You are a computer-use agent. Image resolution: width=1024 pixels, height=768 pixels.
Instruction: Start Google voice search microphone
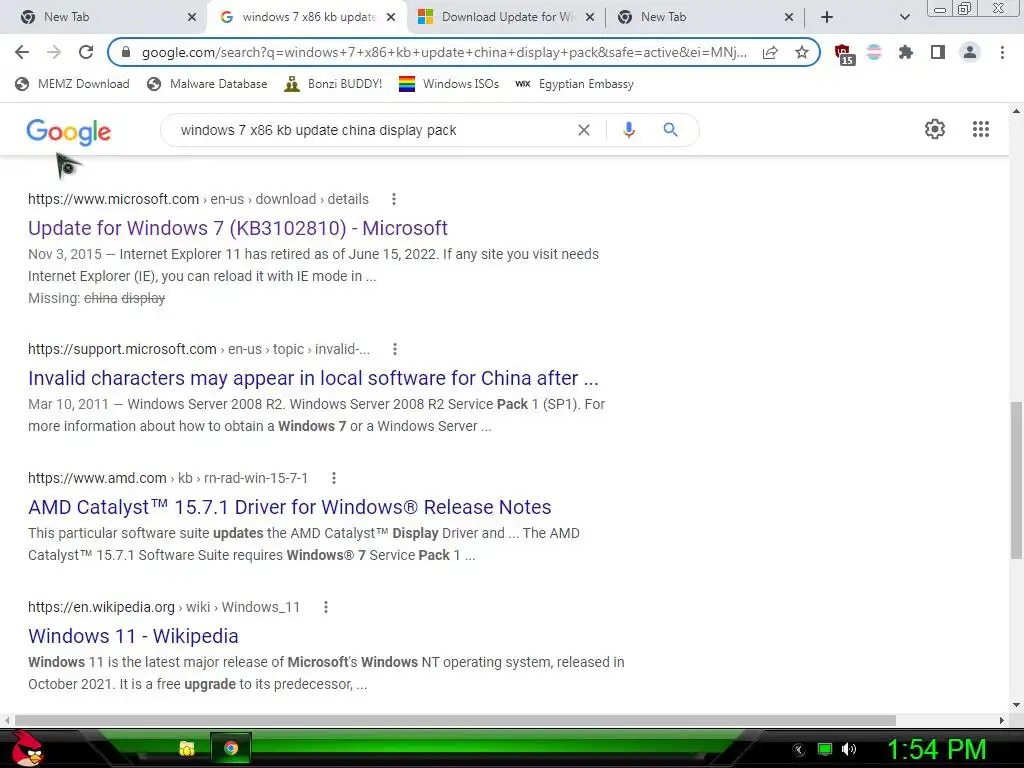pyautogui.click(x=628, y=130)
